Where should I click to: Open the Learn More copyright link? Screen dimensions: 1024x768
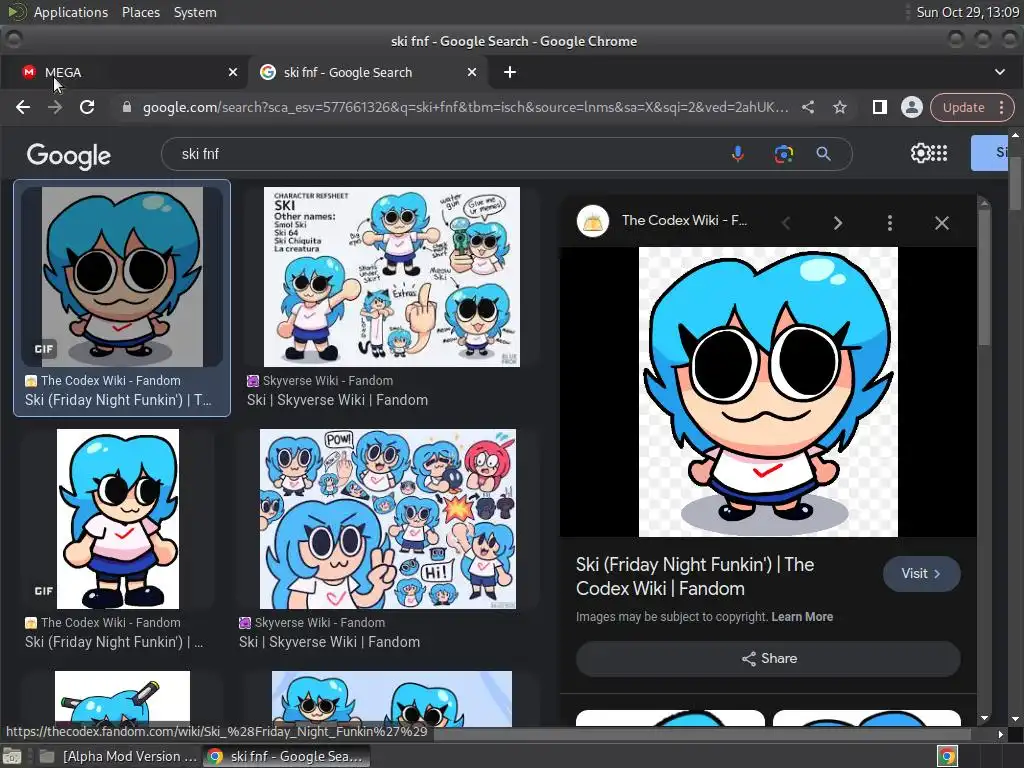coord(802,617)
